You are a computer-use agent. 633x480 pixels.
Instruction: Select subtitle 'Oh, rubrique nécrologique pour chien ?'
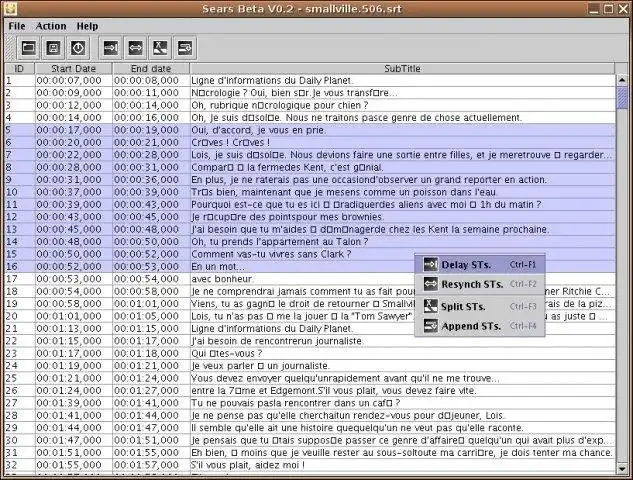402,105
